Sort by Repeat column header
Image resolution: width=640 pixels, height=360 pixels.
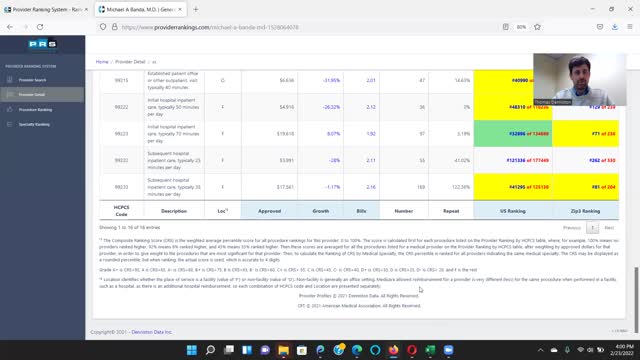[x=451, y=211]
